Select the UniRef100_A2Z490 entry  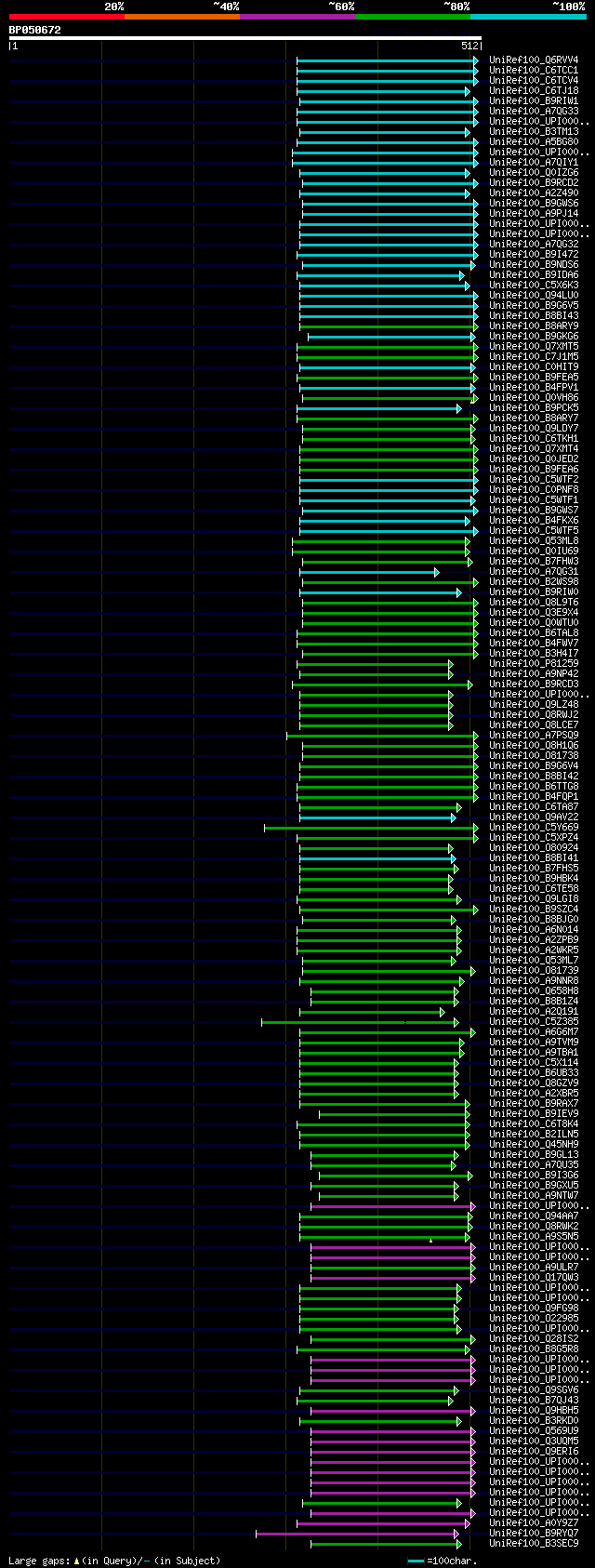pos(534,193)
